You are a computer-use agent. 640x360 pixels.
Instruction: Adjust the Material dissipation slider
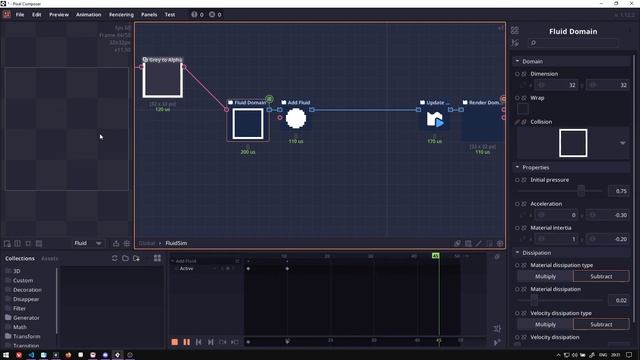[x=560, y=300]
